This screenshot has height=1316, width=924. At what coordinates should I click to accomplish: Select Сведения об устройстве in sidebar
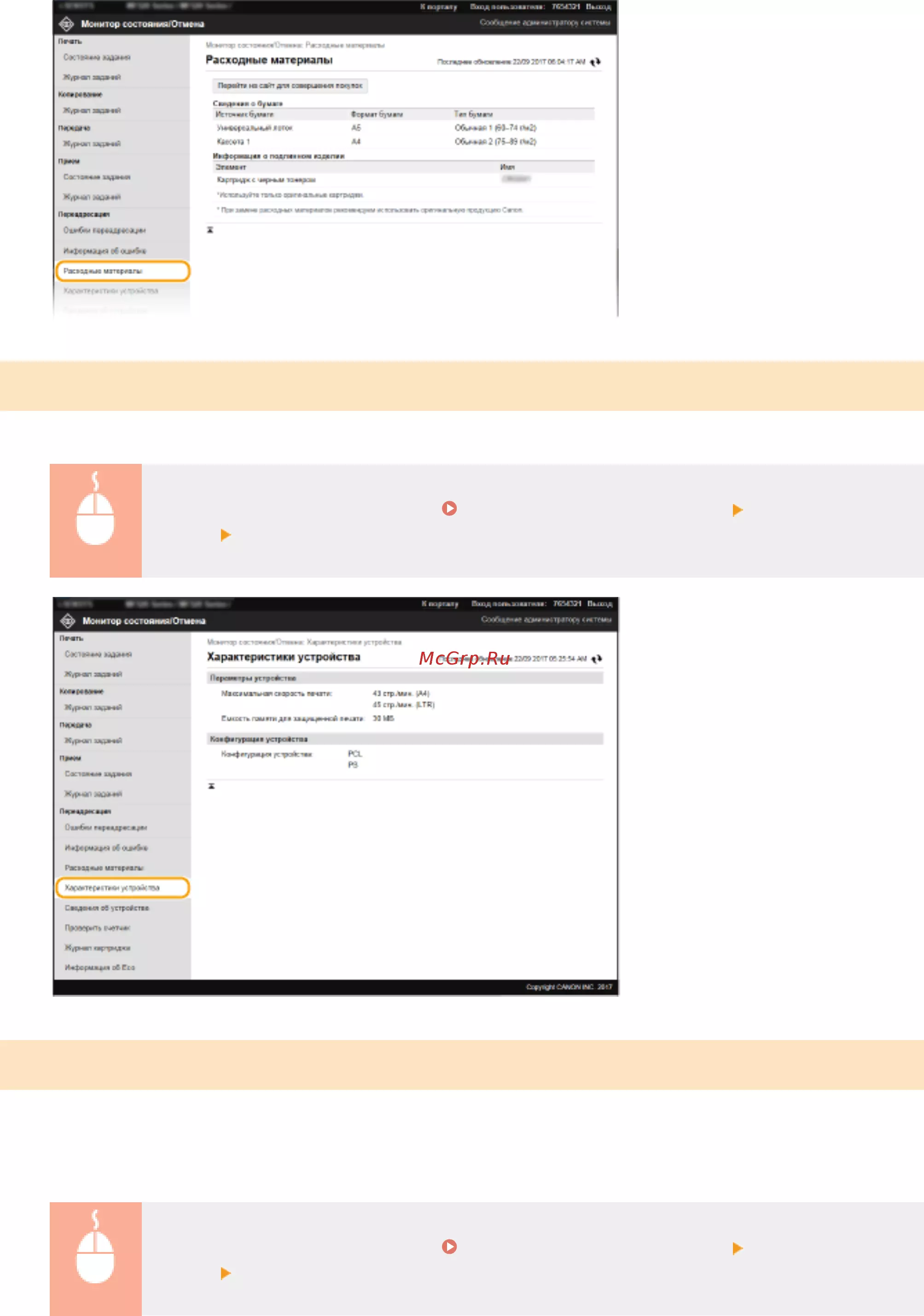(106, 908)
